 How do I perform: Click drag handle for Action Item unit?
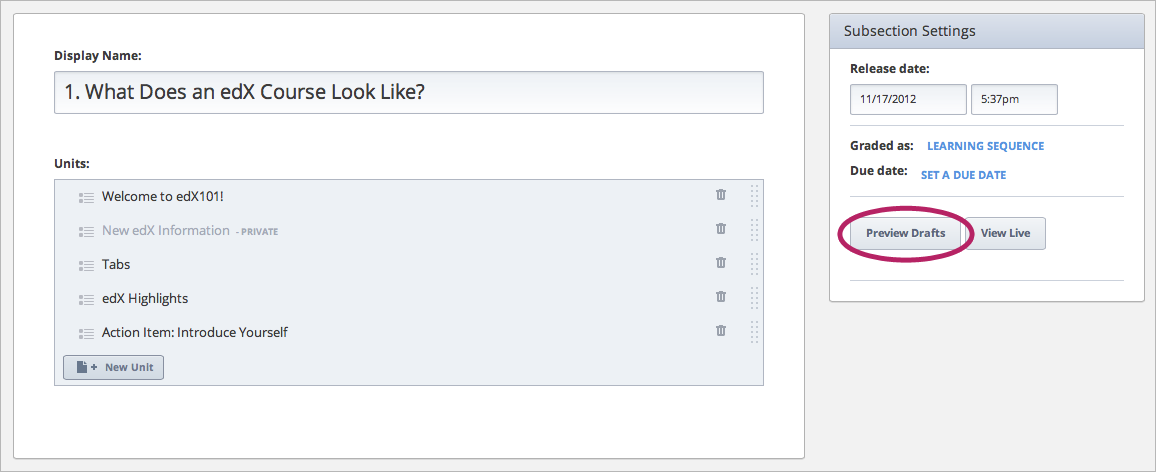coord(754,332)
